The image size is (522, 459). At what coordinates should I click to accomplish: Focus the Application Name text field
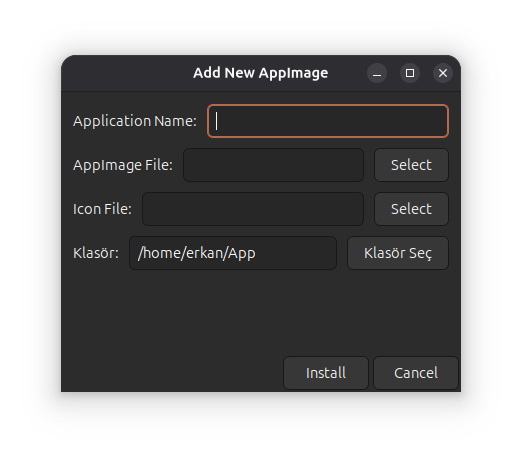[x=328, y=121]
